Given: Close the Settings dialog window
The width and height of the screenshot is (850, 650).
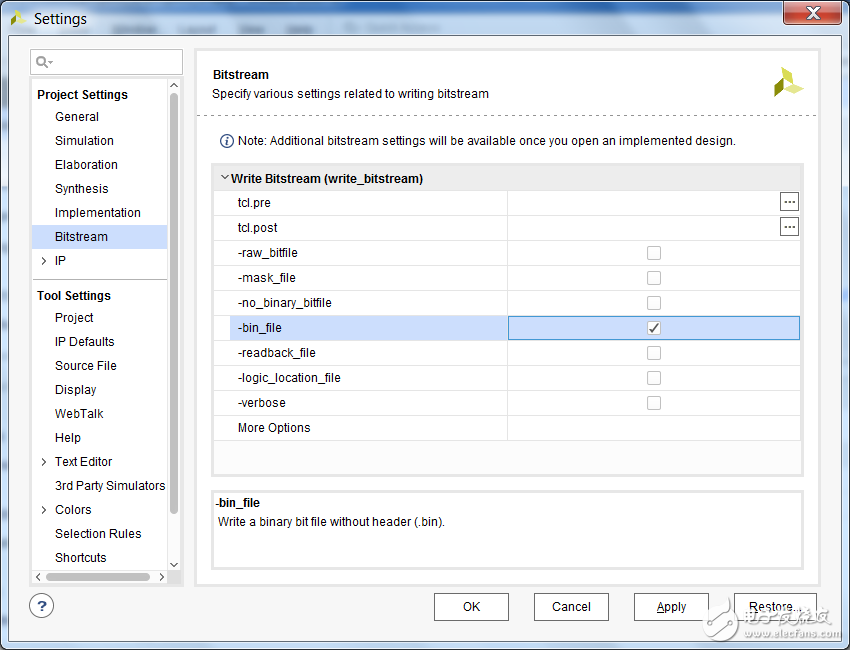Looking at the screenshot, I should 812,14.
